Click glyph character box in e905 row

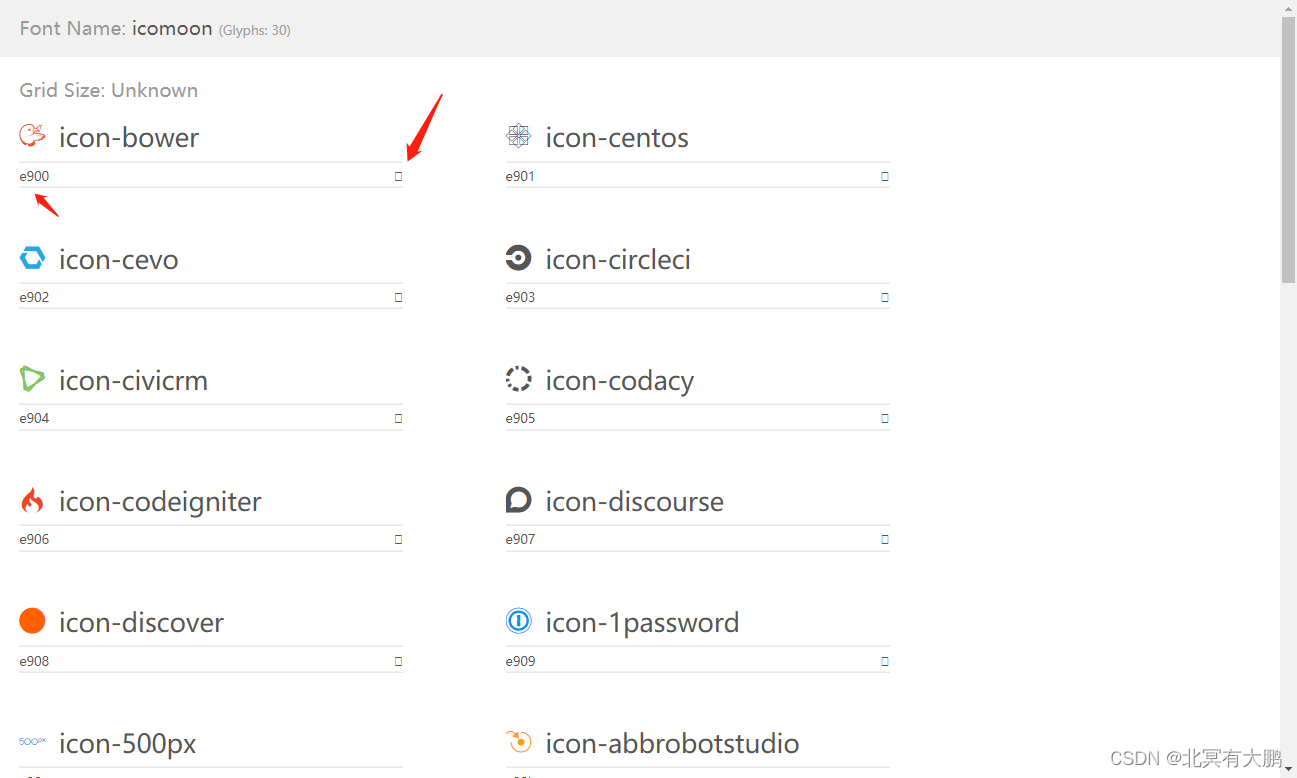tap(884, 418)
